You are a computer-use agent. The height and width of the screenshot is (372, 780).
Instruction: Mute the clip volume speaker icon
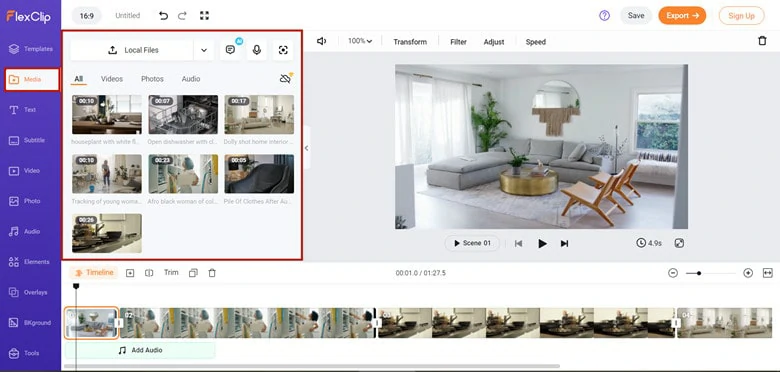321,41
